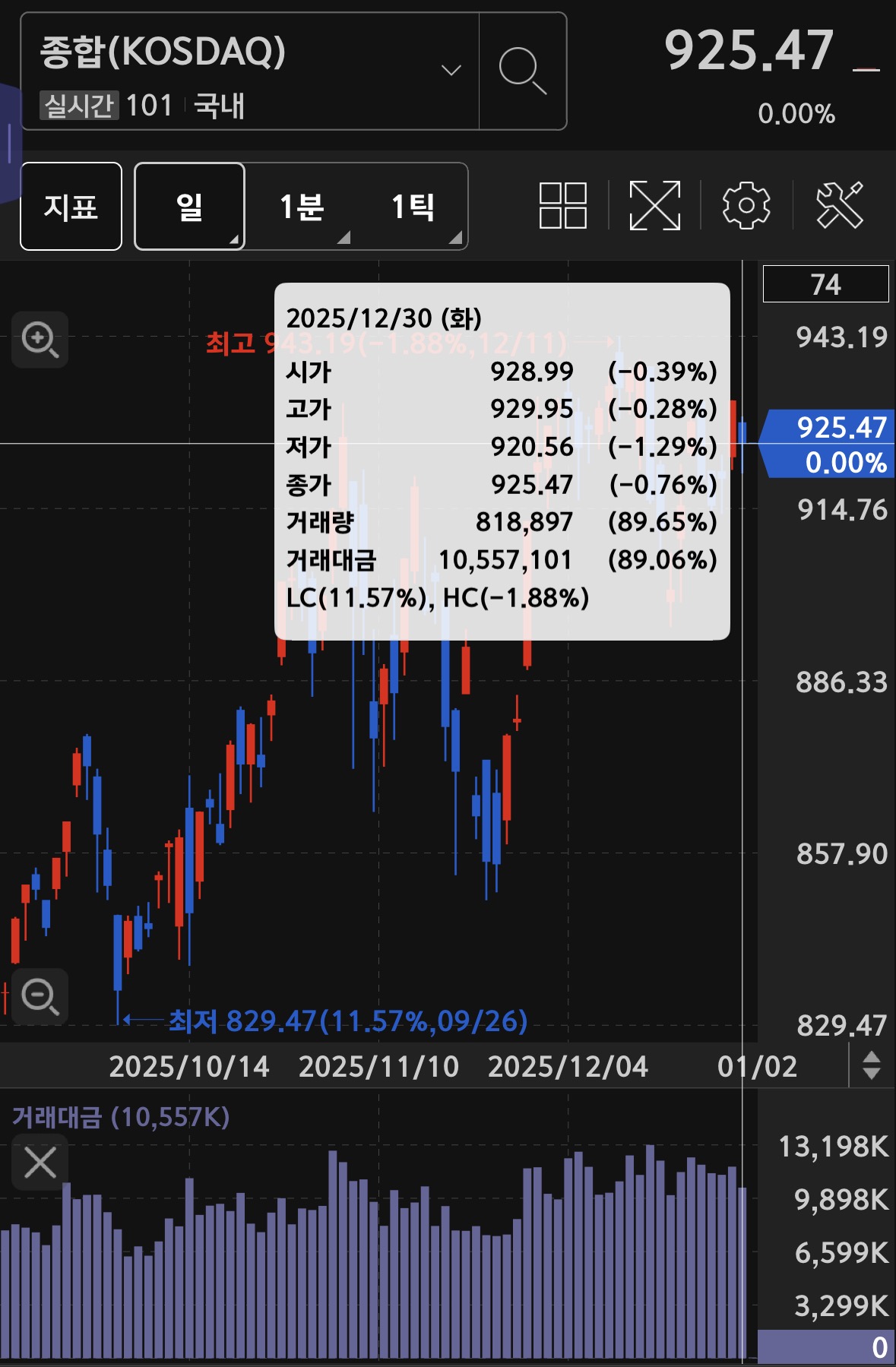Screen dimensions: 896x1367
Task: Click the 01/02 date label
Action: tap(757, 1067)
